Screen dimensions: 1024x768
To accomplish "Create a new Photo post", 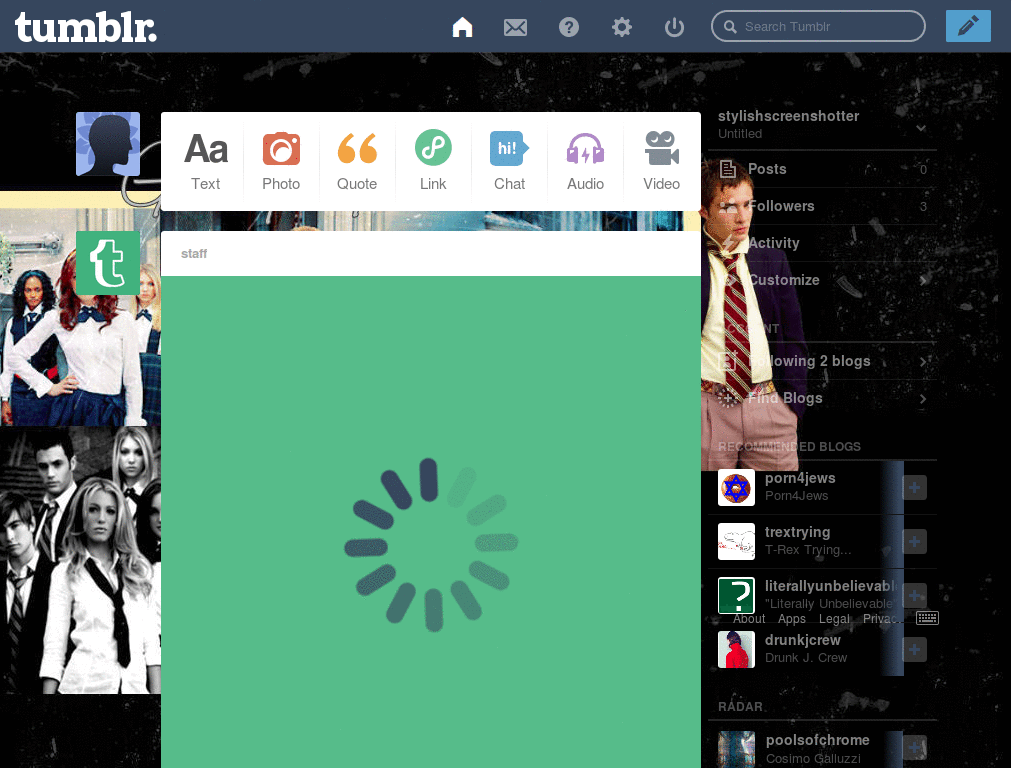I will (281, 161).
